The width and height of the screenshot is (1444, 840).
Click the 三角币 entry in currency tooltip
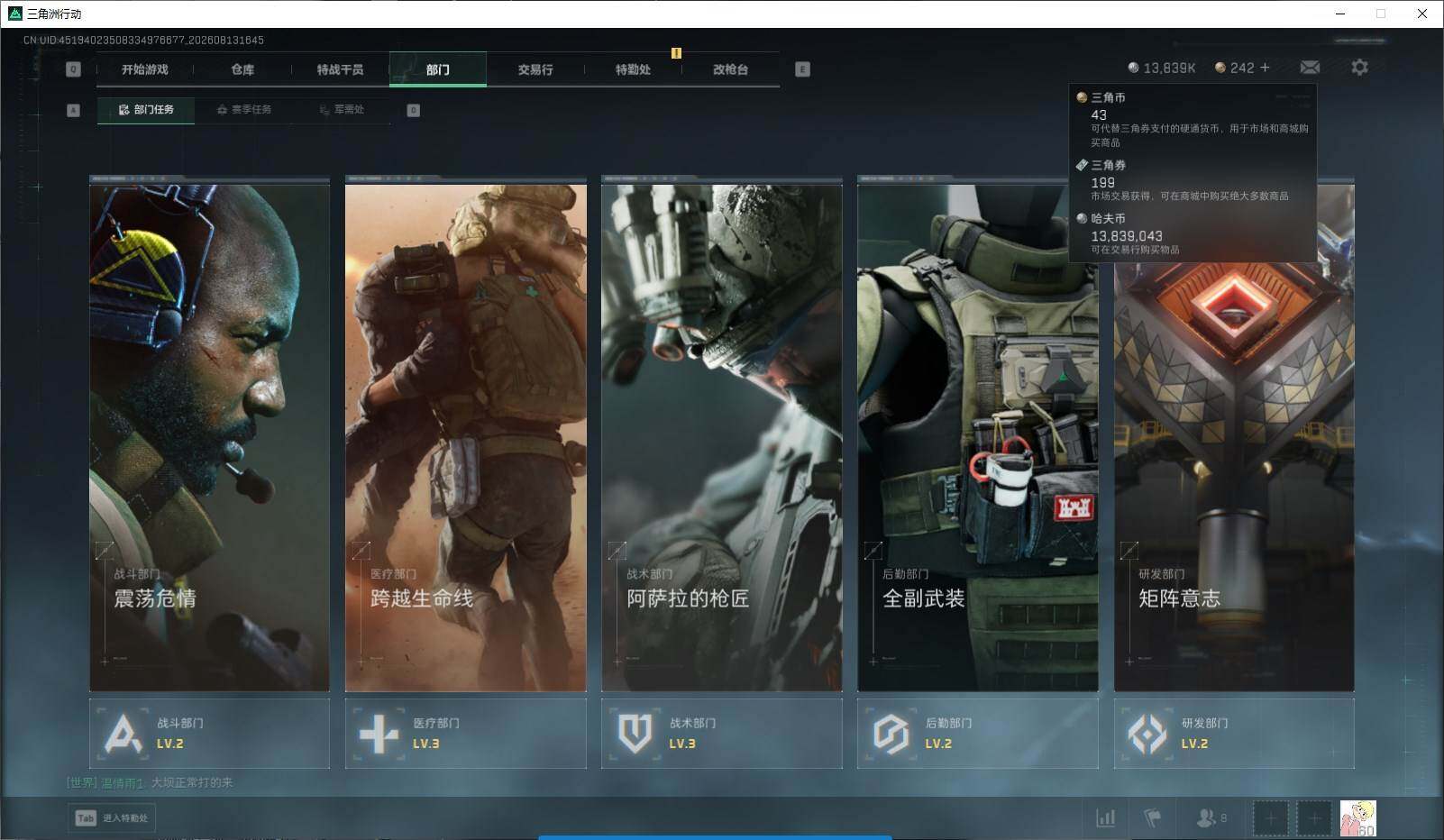[x=1193, y=119]
